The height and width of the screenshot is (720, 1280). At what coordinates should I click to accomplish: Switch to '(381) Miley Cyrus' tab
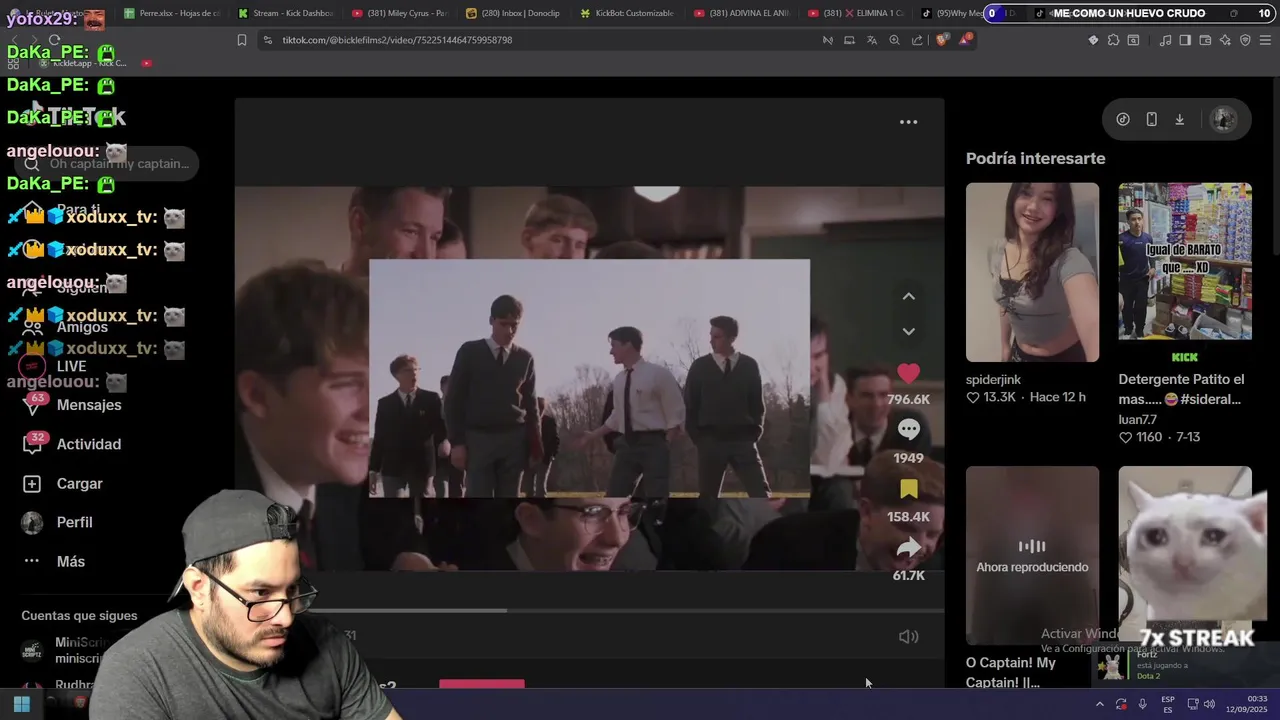(398, 13)
